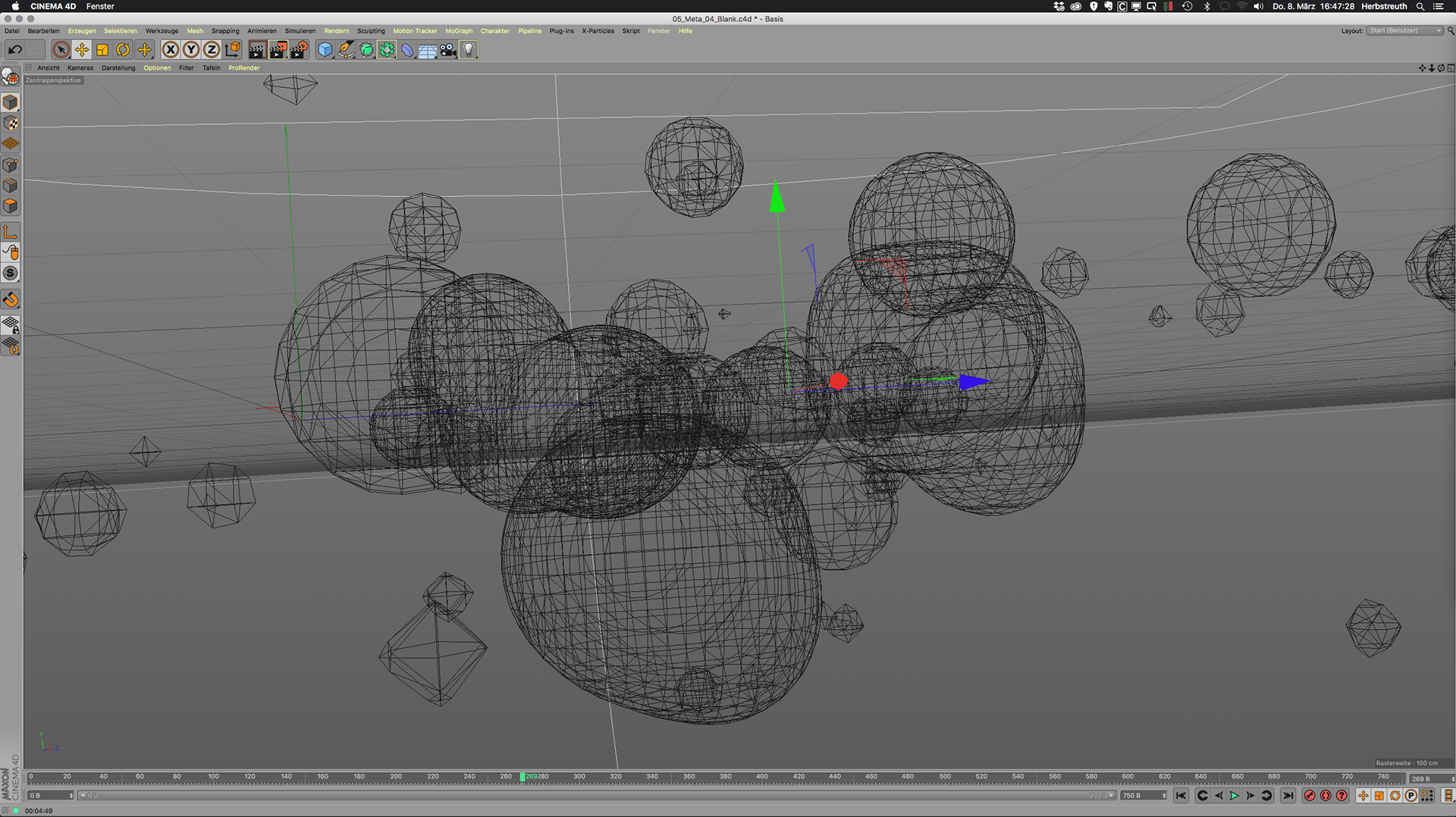Click the red Record Active Objects button
Image resolution: width=1456 pixels, height=817 pixels.
(1310, 796)
